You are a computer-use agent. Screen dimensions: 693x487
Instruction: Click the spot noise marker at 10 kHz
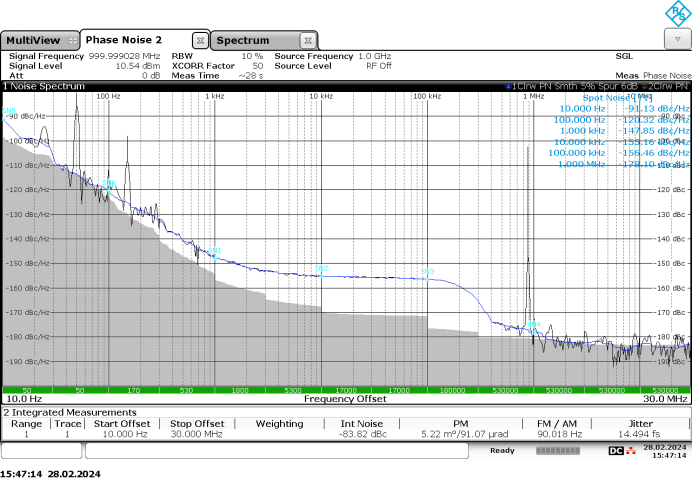[x=321, y=269]
